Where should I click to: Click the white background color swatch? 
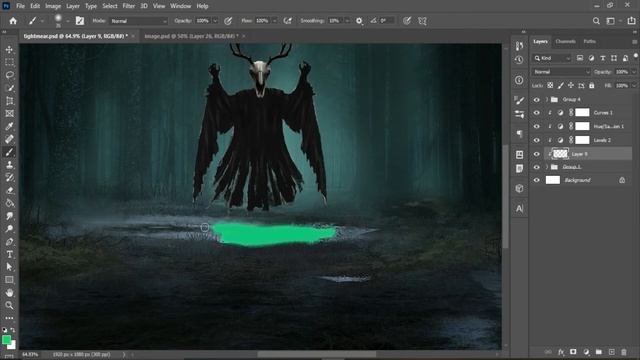(13, 346)
